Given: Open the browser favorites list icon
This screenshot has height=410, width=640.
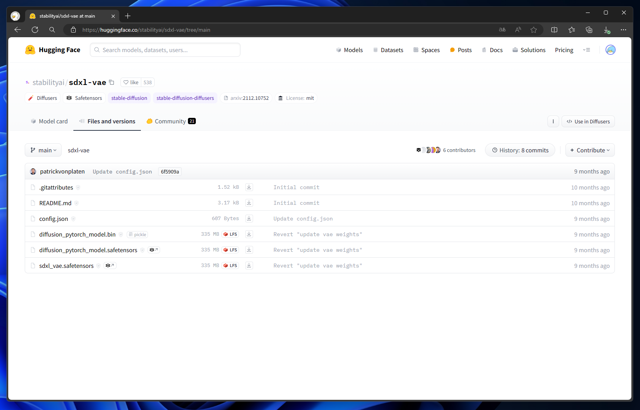Looking at the screenshot, I should point(571,29).
